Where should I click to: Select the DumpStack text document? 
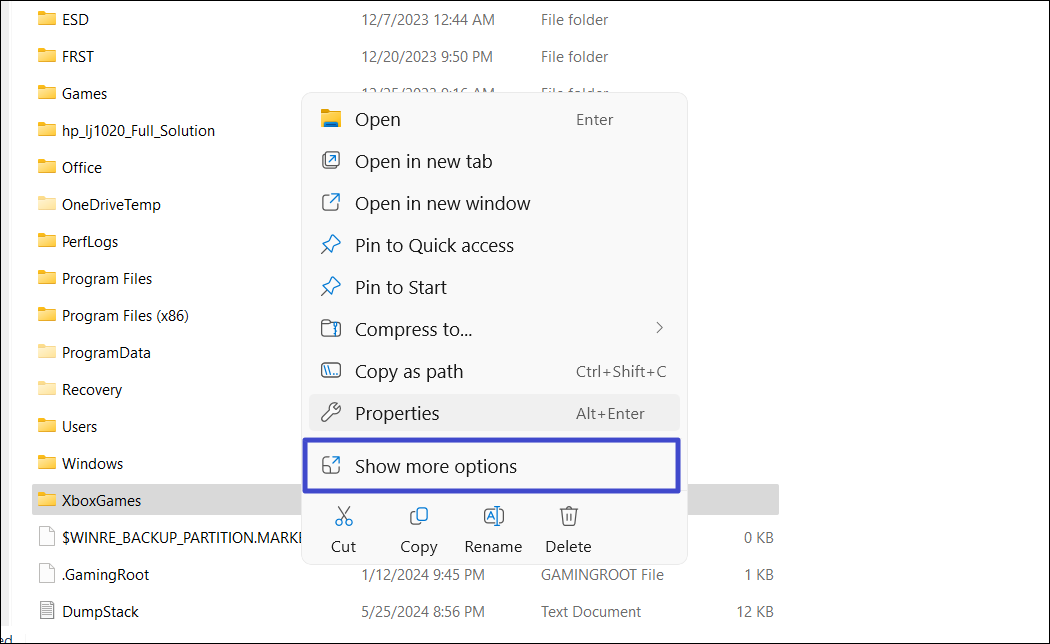coord(100,611)
